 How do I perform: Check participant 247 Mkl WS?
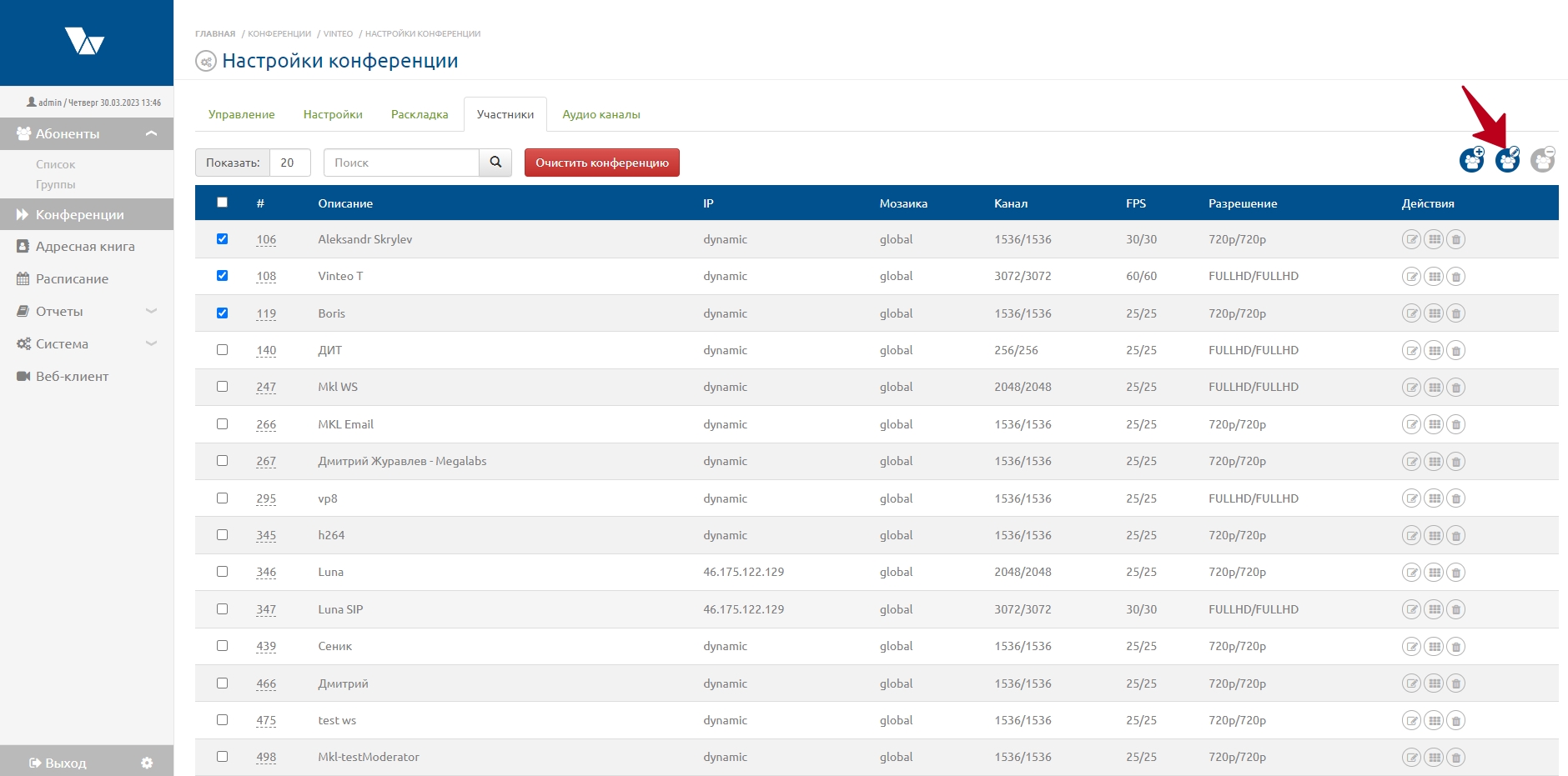click(222, 387)
